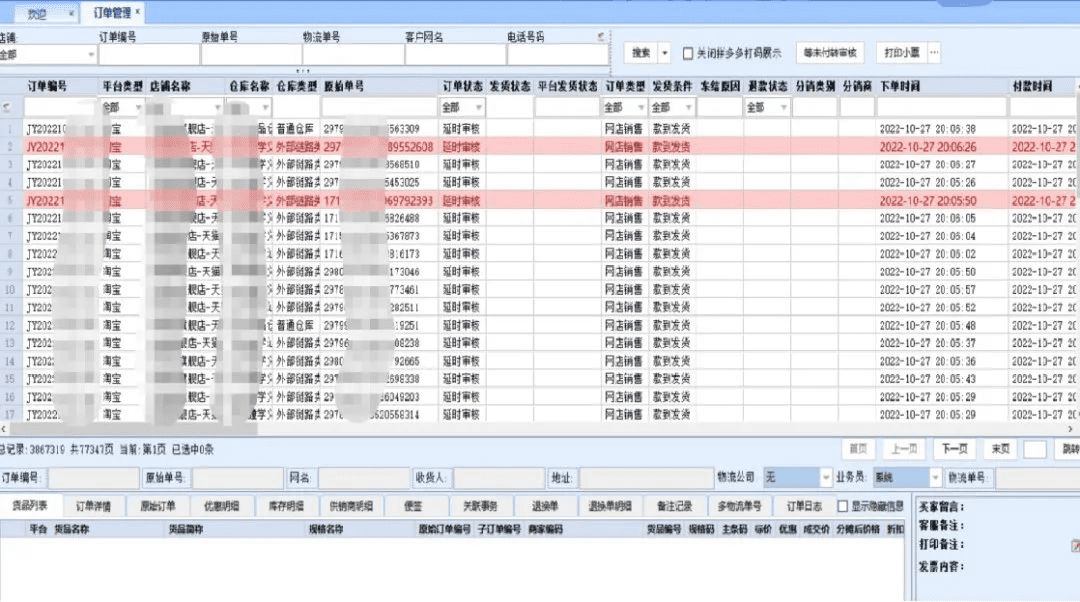Click the filter row icon at left edge
This screenshot has height=602, width=1080.
click(x=7, y=107)
